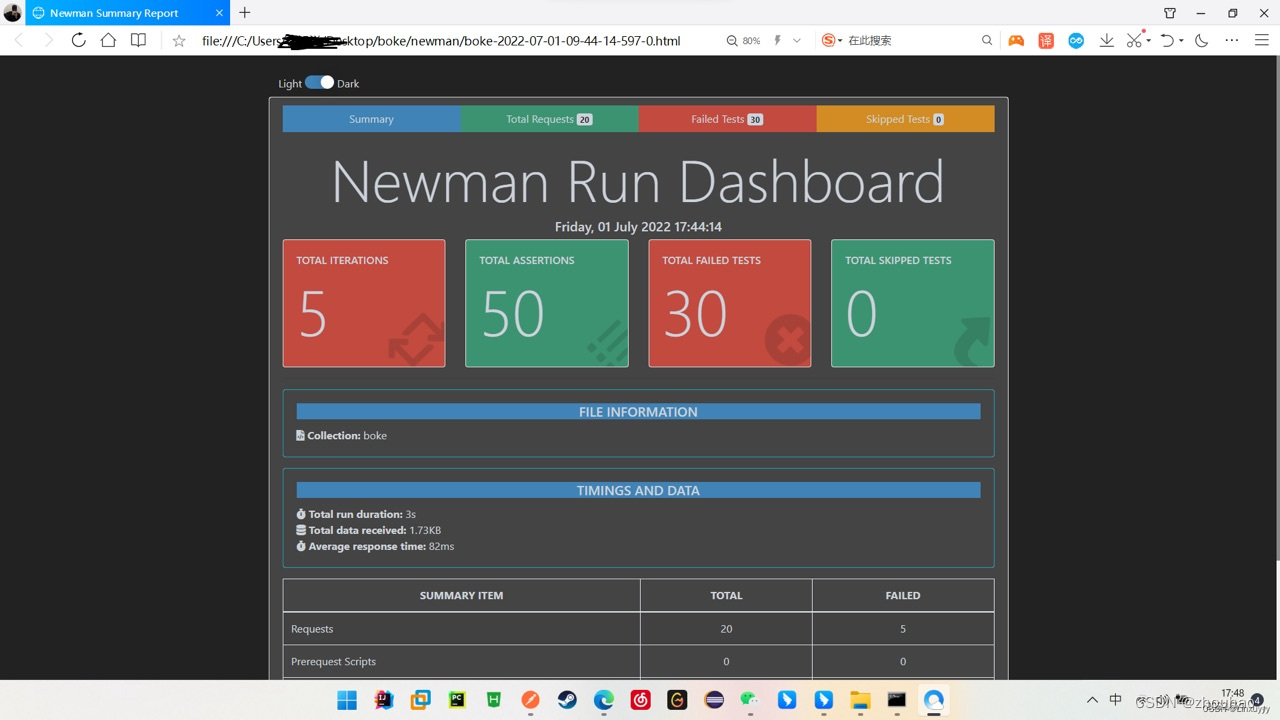This screenshot has width=1280, height=720.
Task: Open the Total Requests tab
Action: (549, 119)
